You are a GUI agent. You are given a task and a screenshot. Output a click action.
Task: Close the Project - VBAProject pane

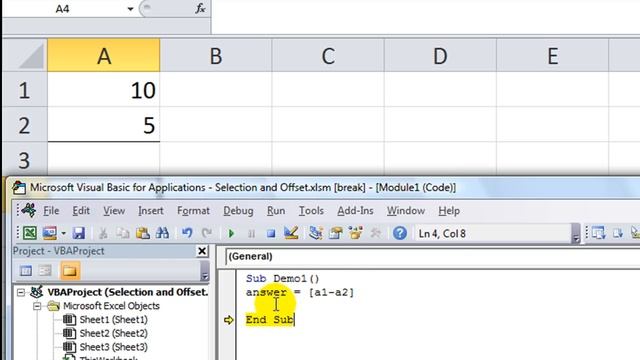(x=202, y=251)
